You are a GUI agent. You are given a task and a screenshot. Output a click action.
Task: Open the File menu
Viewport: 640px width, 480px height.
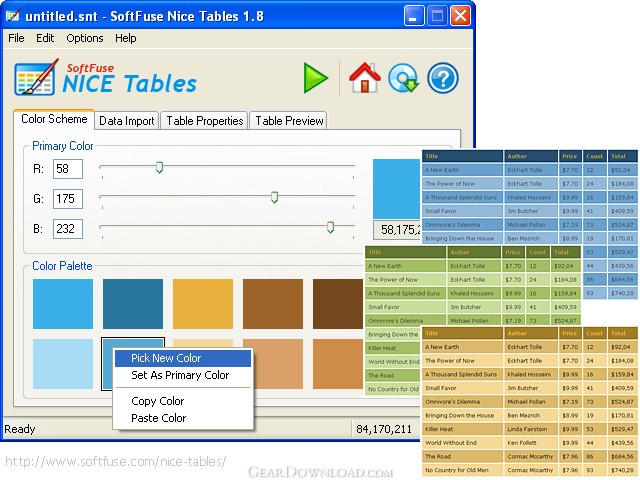click(x=16, y=38)
